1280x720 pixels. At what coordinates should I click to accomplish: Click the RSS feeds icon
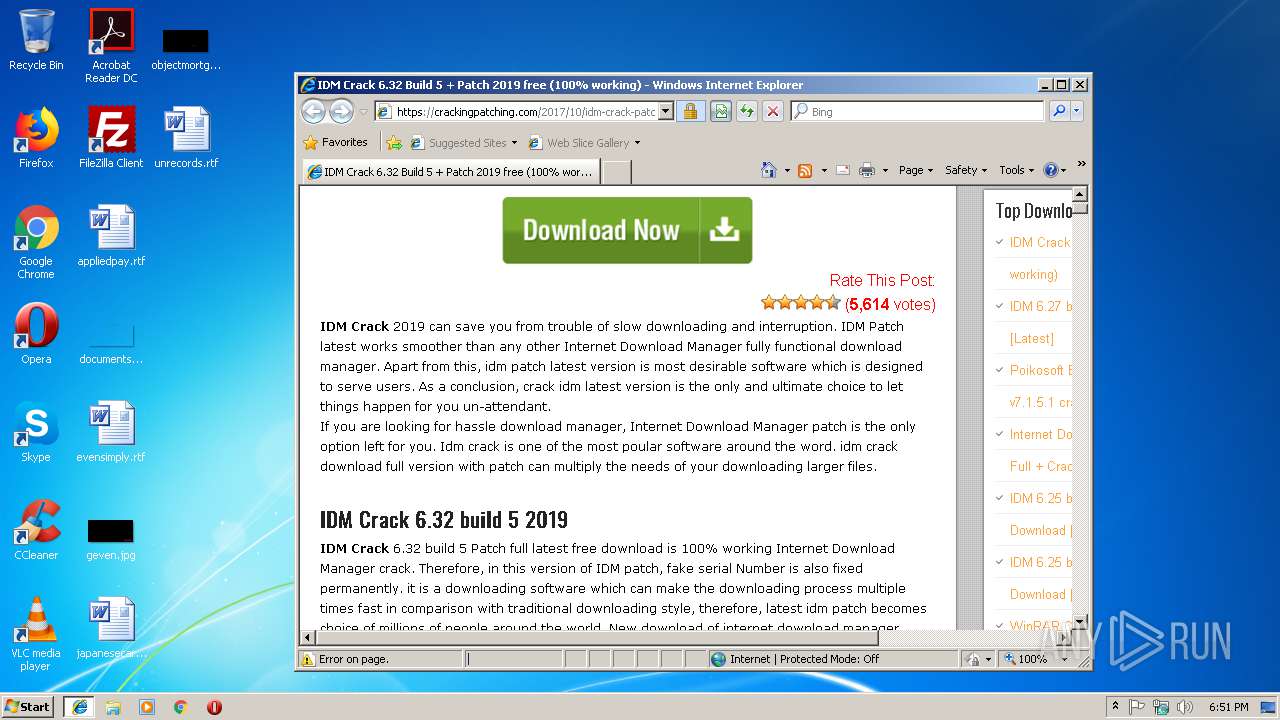pos(805,170)
